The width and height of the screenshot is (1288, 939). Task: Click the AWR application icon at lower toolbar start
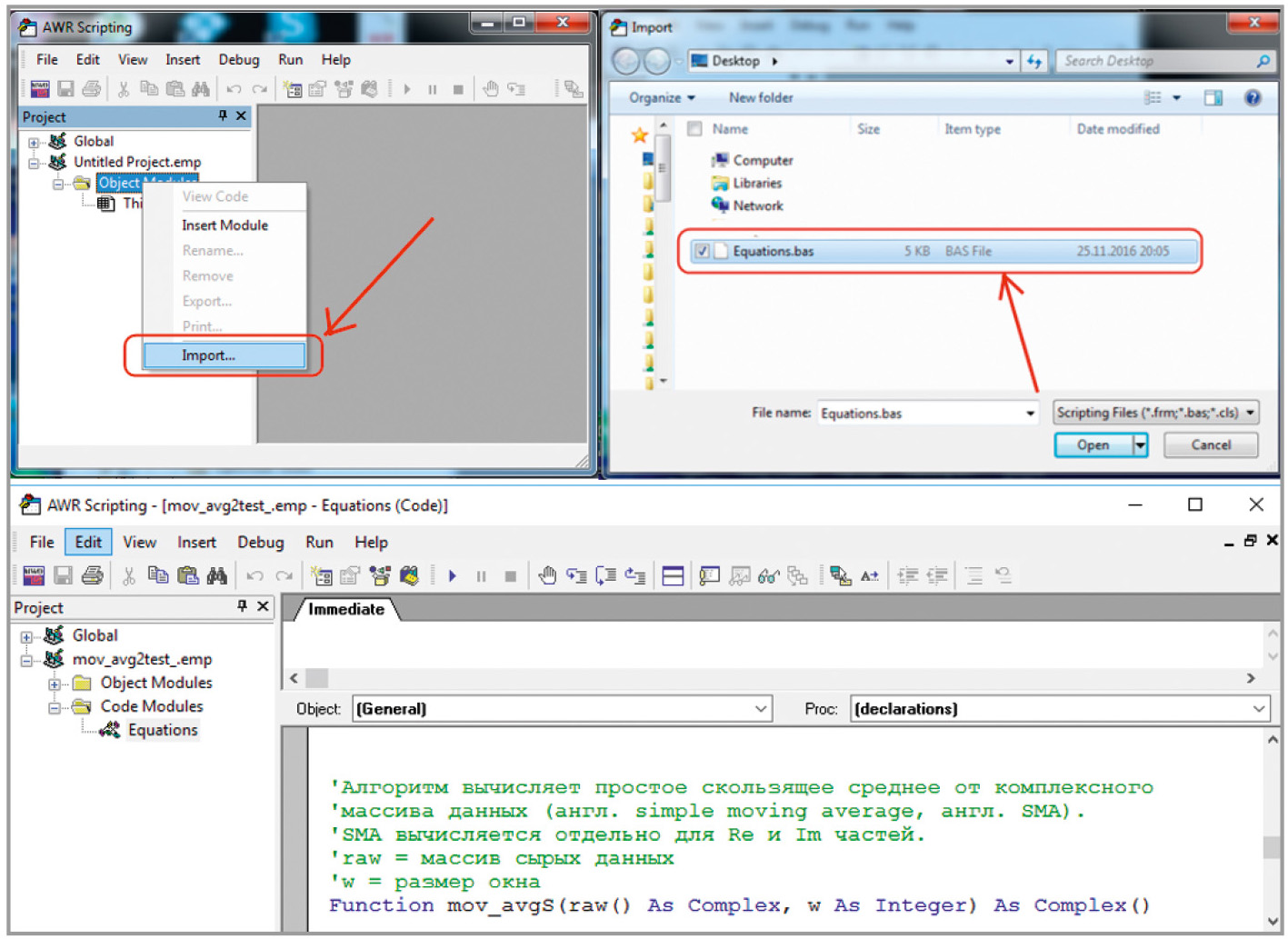click(x=34, y=575)
